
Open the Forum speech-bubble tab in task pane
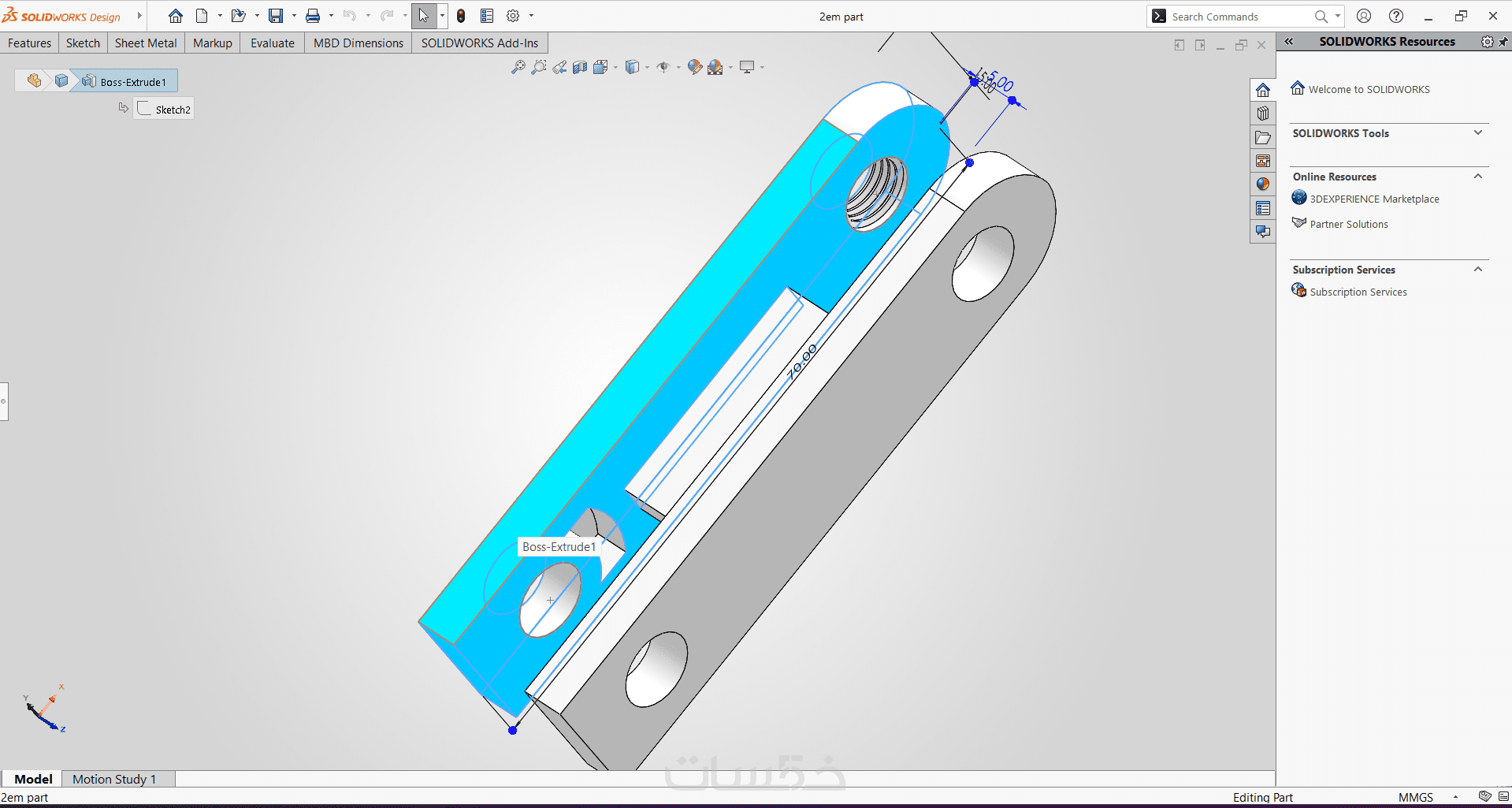[x=1263, y=232]
